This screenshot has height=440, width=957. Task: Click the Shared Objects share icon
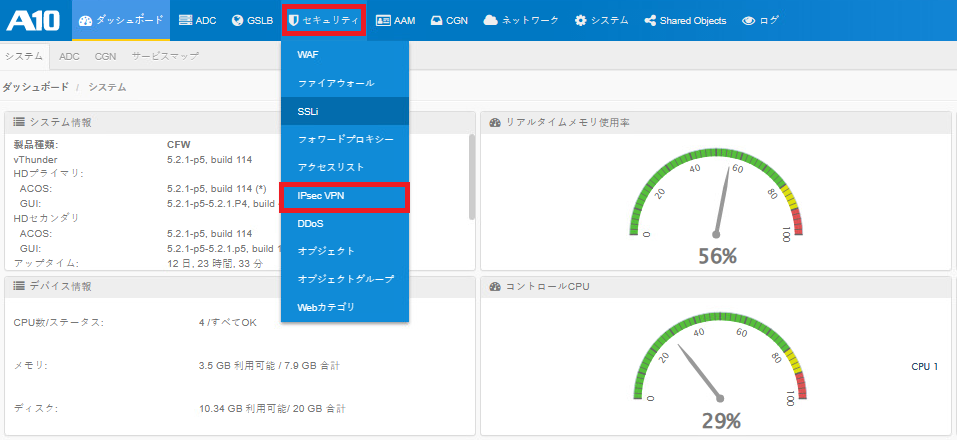(x=650, y=20)
